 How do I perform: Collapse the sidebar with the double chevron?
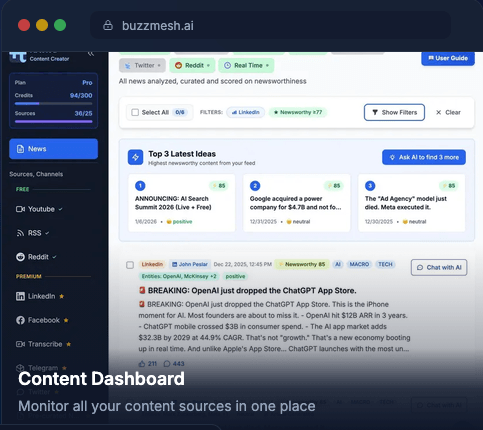[x=91, y=54]
